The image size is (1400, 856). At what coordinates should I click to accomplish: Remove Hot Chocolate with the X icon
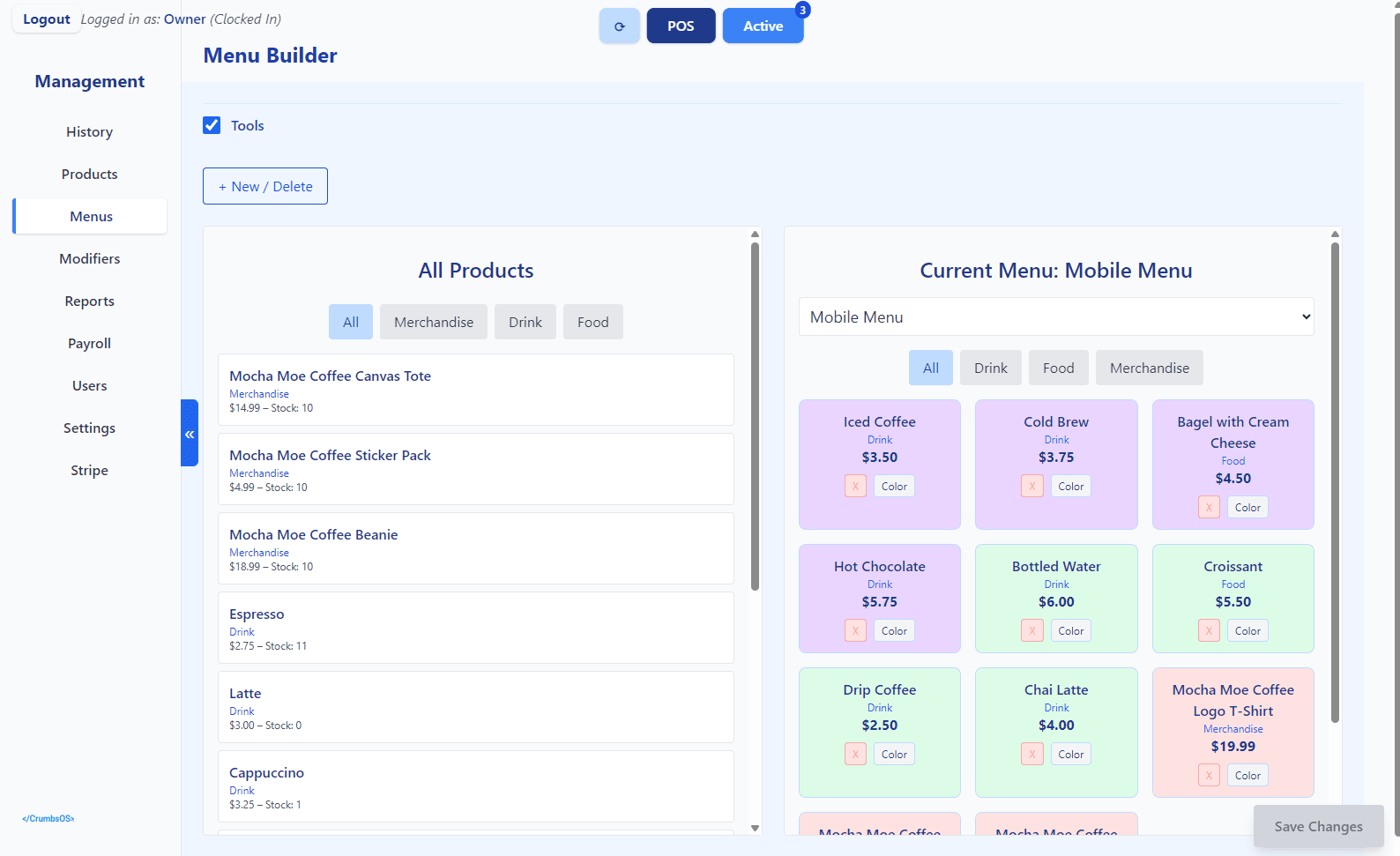(x=855, y=631)
